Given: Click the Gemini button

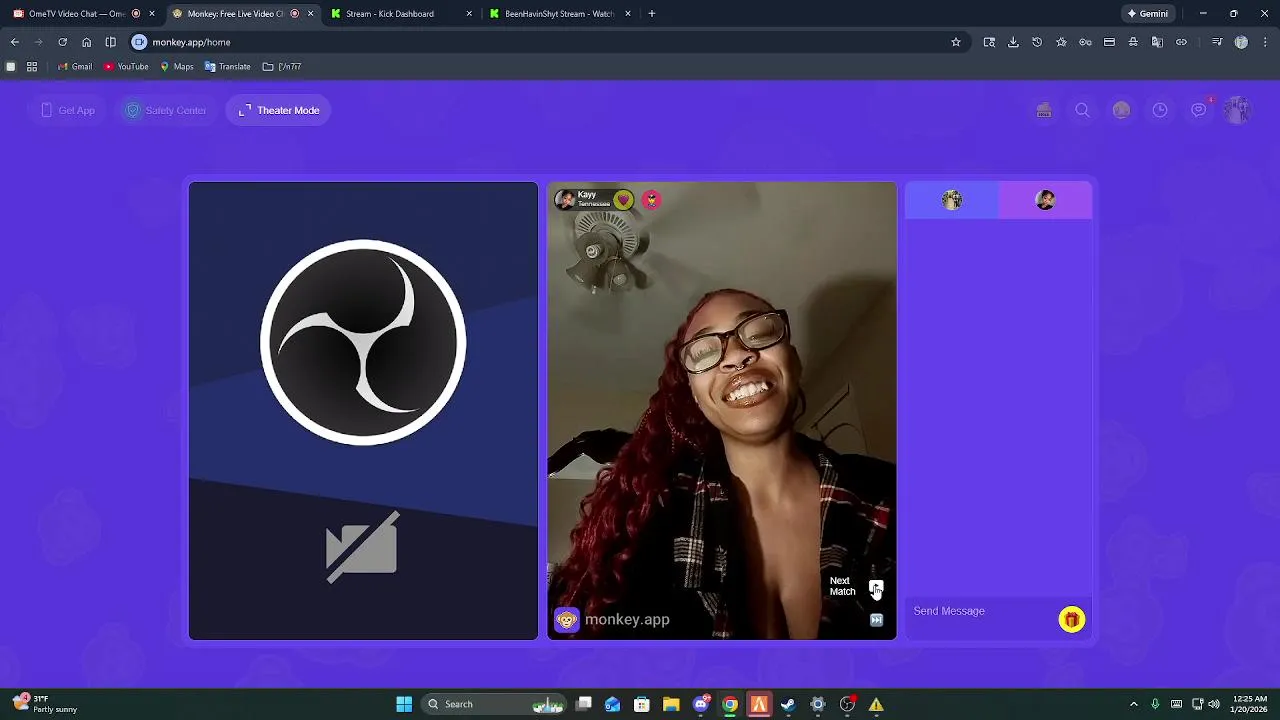Looking at the screenshot, I should tap(1147, 14).
